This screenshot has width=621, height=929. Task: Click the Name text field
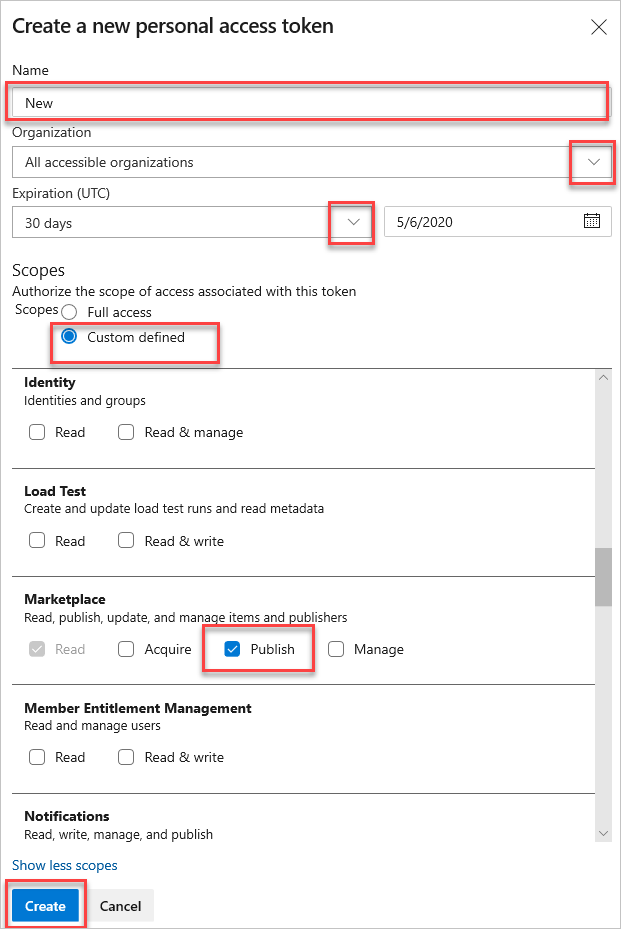308,102
